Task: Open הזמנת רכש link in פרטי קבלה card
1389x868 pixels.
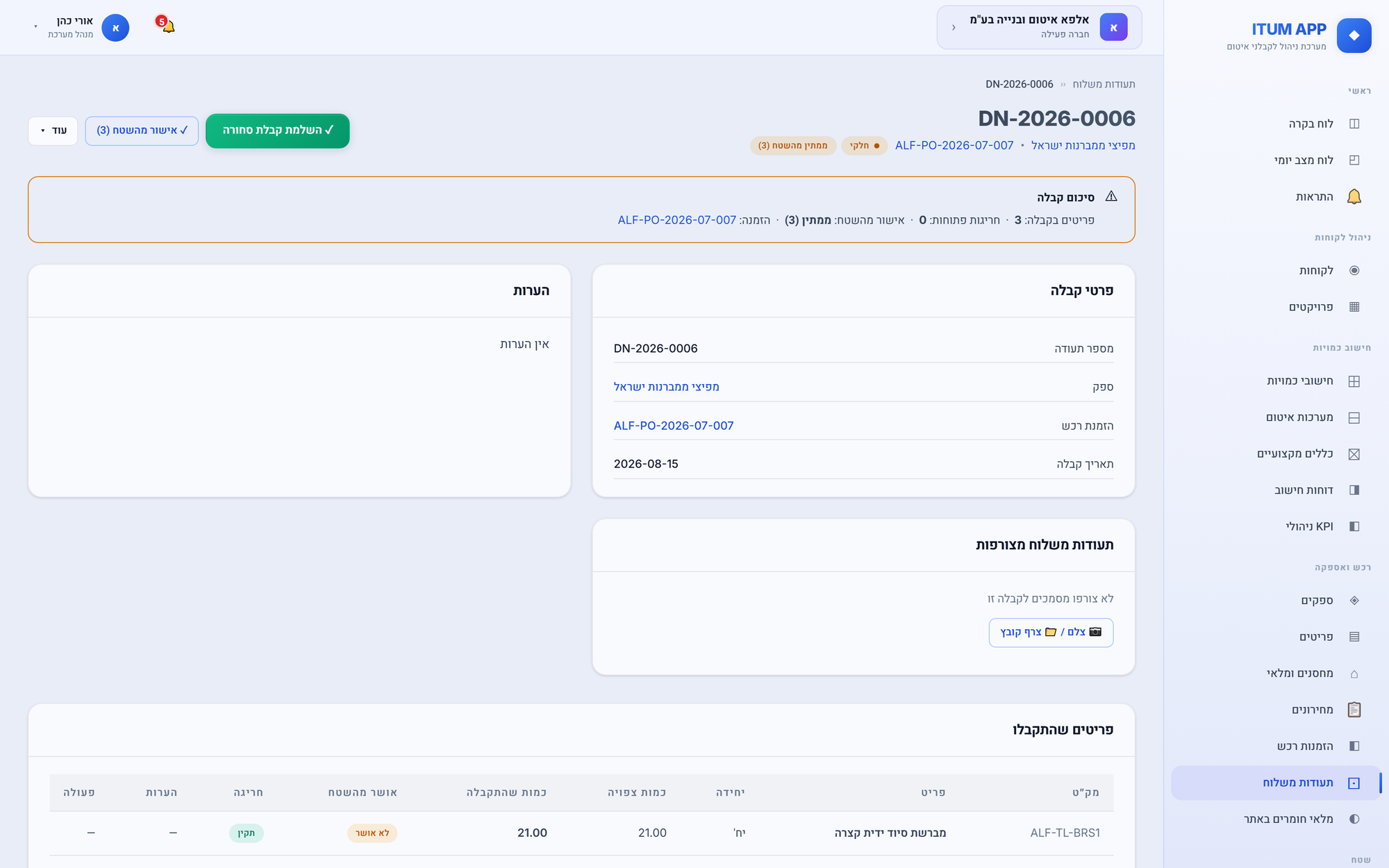Action: 673,426
